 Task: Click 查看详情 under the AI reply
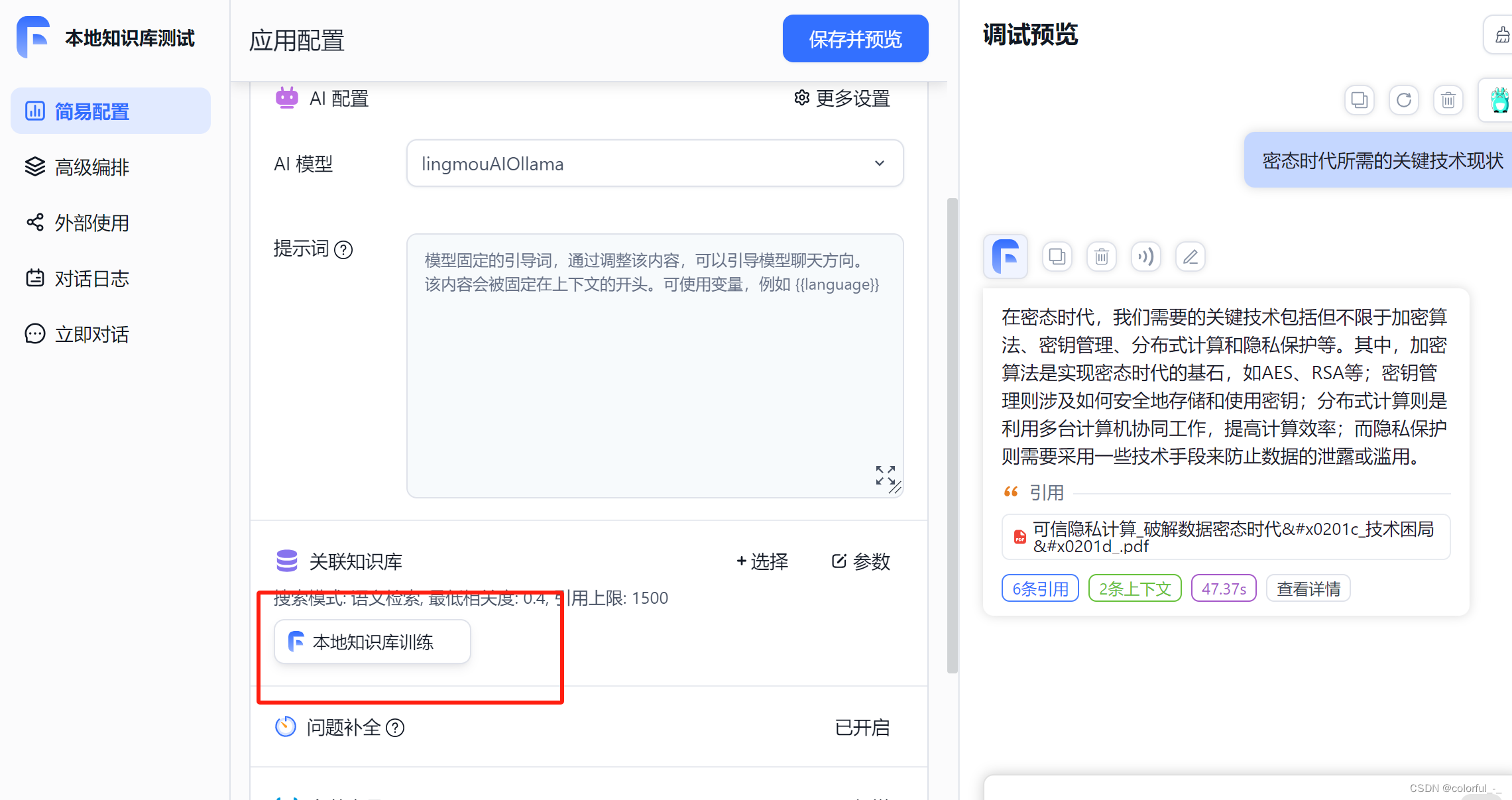tap(1308, 589)
